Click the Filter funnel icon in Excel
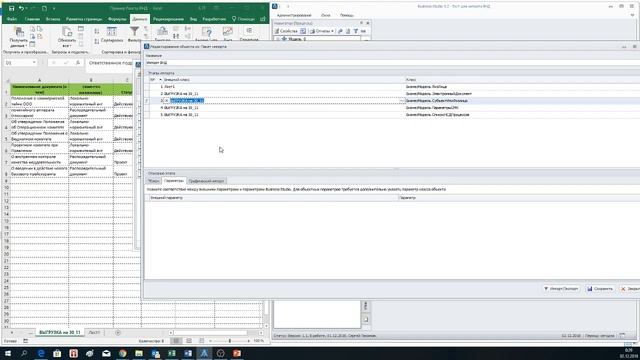 pos(134,31)
